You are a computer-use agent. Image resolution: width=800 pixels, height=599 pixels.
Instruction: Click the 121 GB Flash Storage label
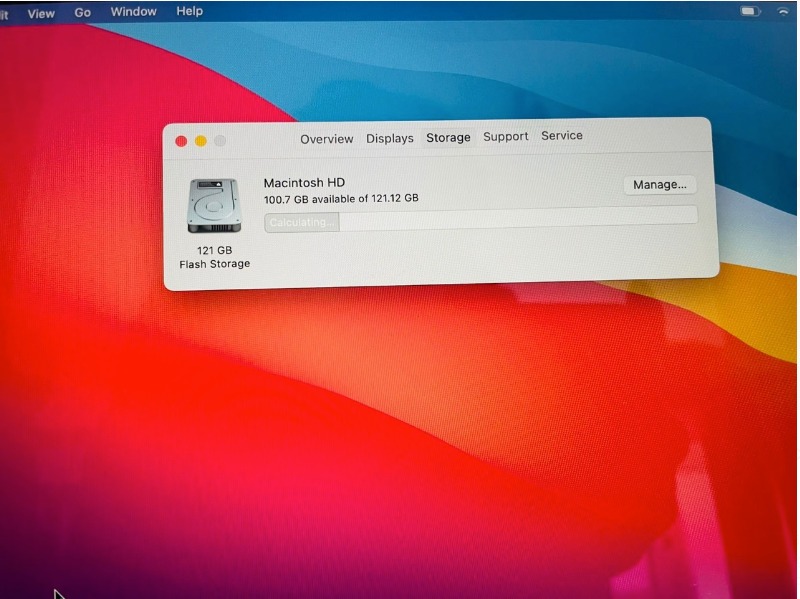tap(215, 257)
